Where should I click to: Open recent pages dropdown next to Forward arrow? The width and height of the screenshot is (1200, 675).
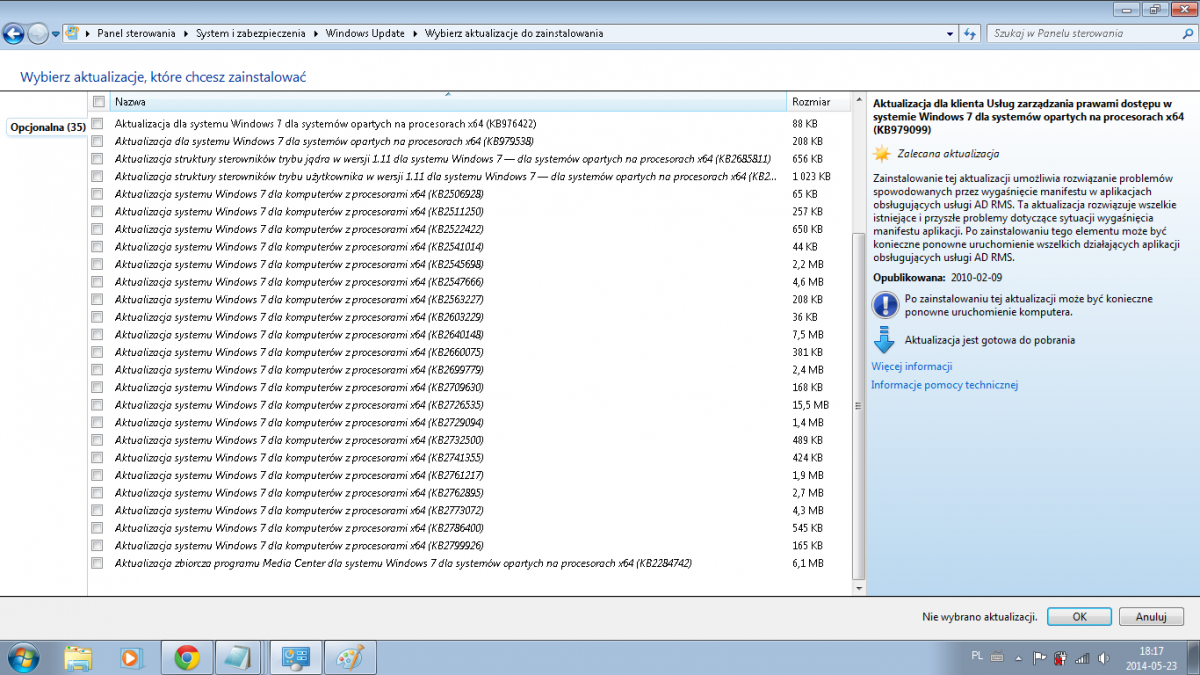[x=56, y=34]
